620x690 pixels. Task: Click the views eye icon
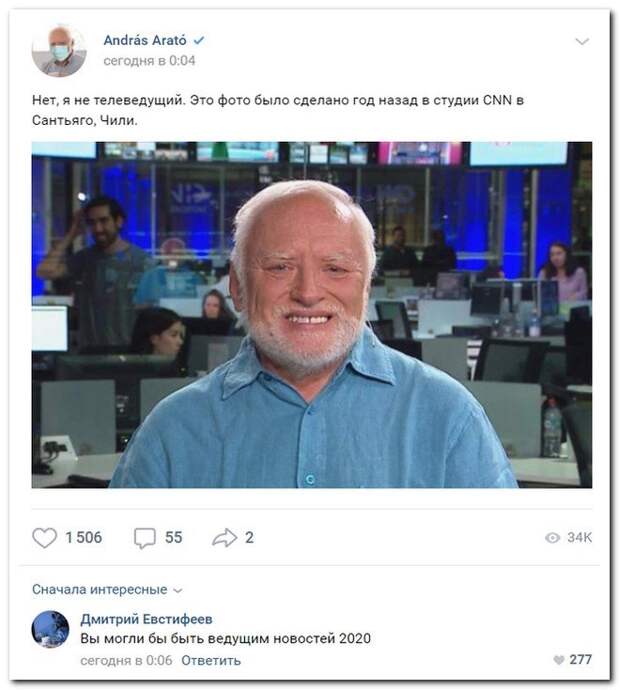tap(552, 538)
